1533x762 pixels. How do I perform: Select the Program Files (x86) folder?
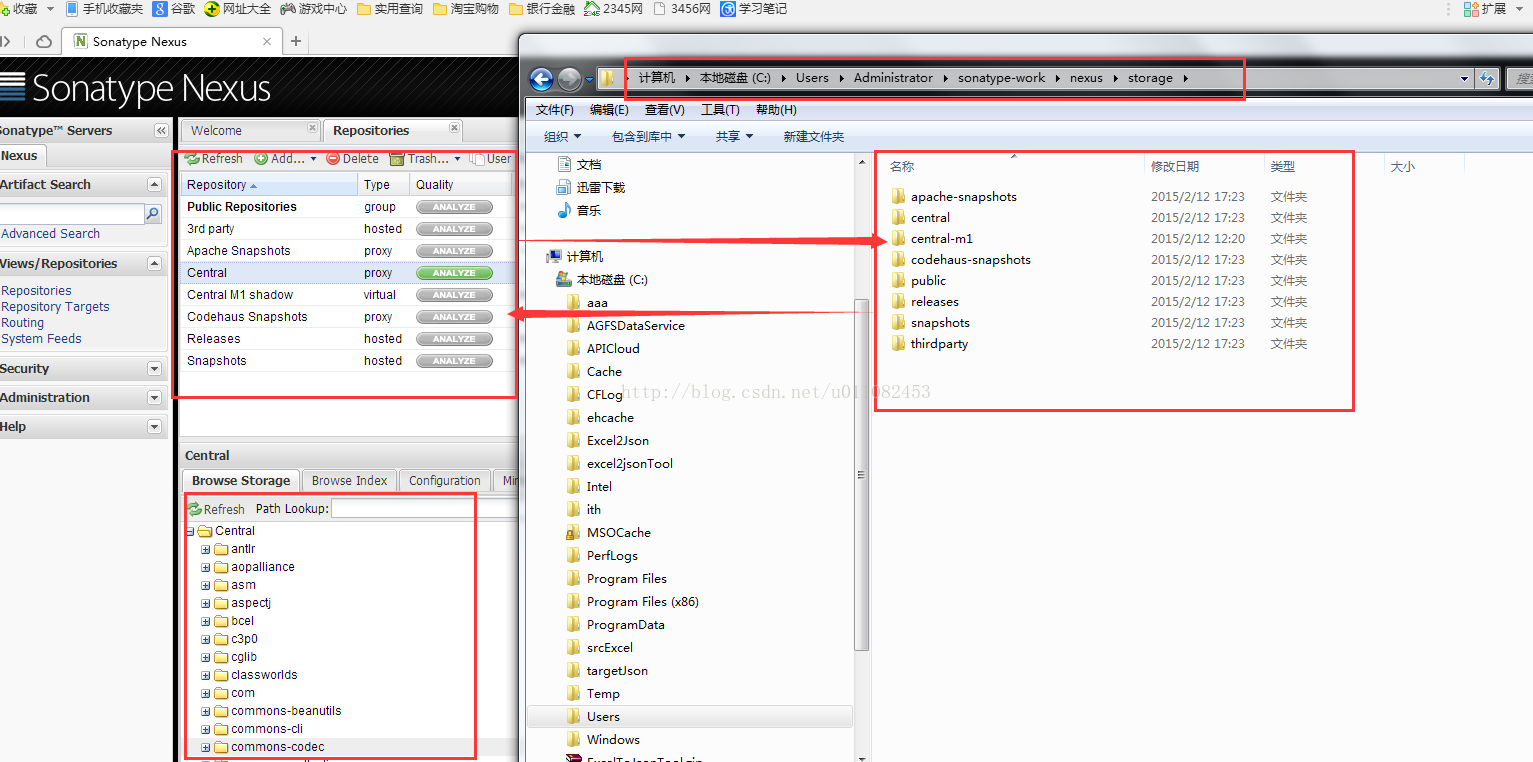coord(642,602)
